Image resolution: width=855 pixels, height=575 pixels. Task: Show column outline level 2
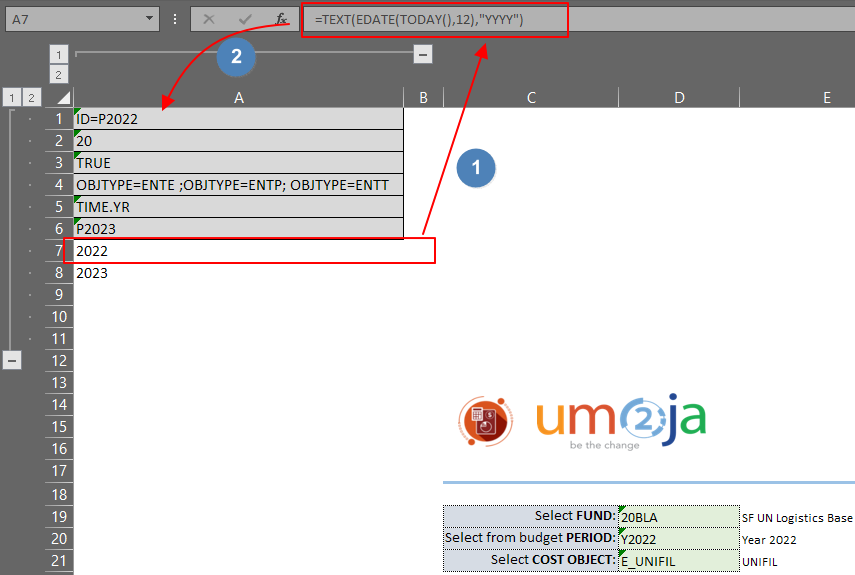point(59,75)
